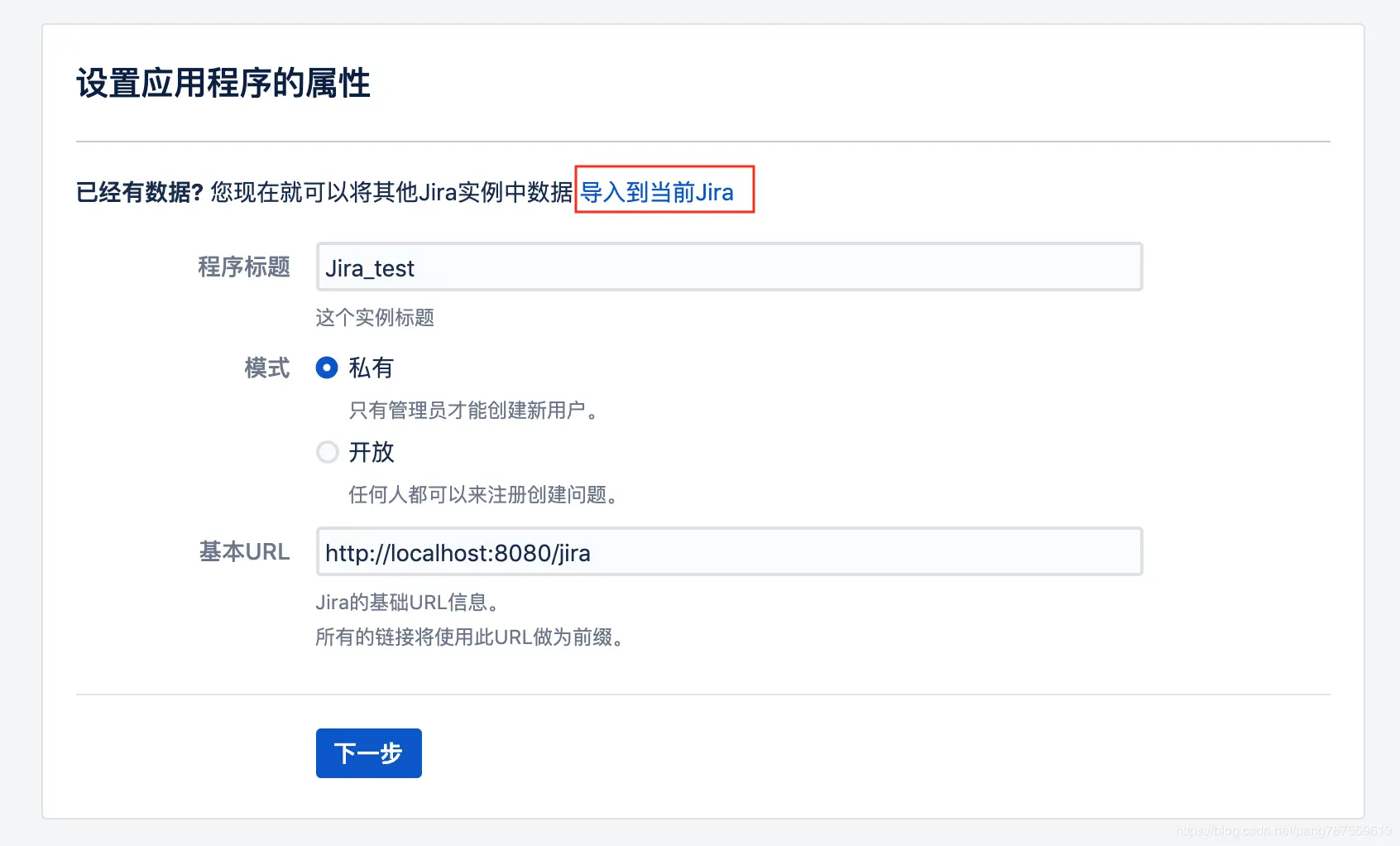The height and width of the screenshot is (846, 1400).
Task: Click the 模式 section label
Action: 266,369
